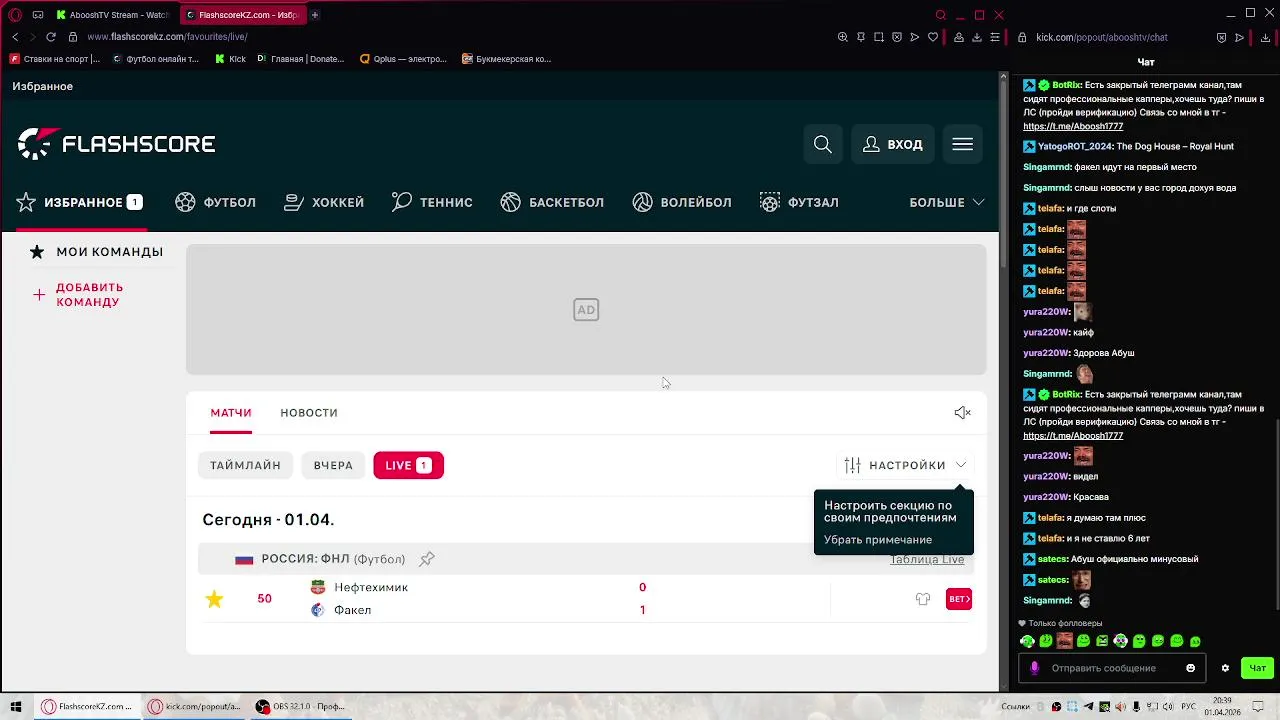Click the flashscorekz.com address bar
Viewport: 1280px width, 720px height.
pos(167,37)
